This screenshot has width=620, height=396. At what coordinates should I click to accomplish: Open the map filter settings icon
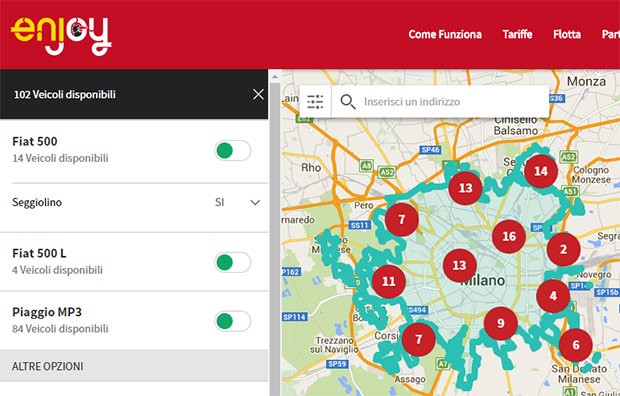coord(315,102)
